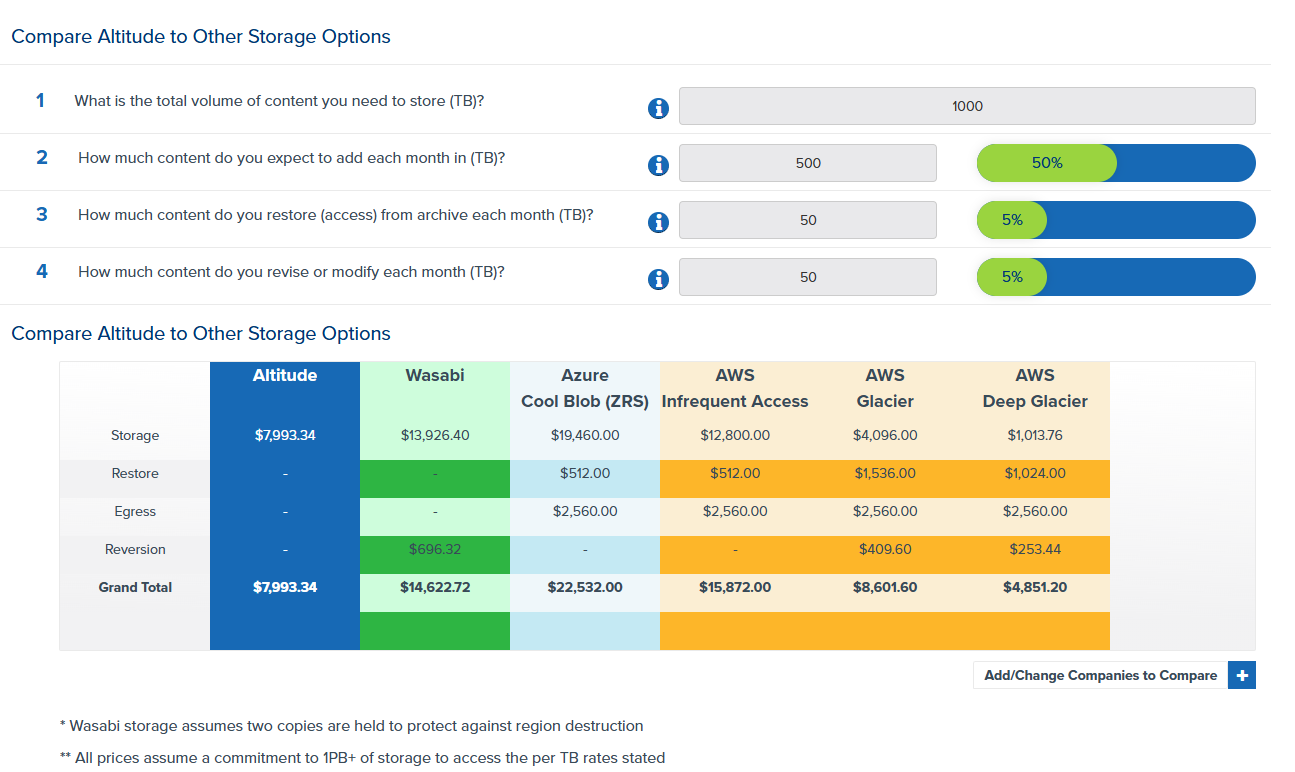
Task: Click the Add/Change Companies to Compare button
Action: [x=1100, y=675]
